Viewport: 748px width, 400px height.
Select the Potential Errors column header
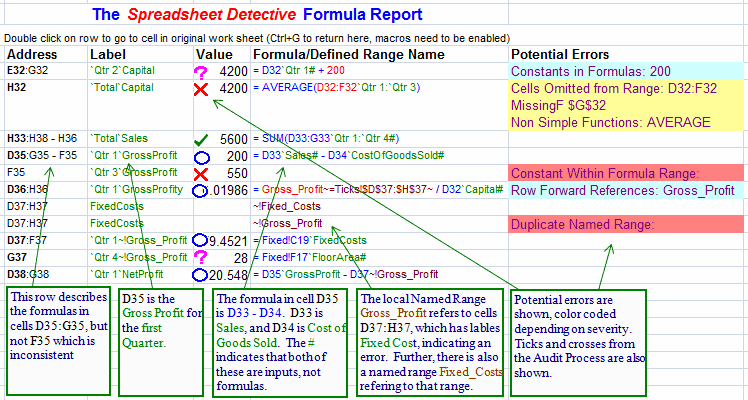coord(560,54)
